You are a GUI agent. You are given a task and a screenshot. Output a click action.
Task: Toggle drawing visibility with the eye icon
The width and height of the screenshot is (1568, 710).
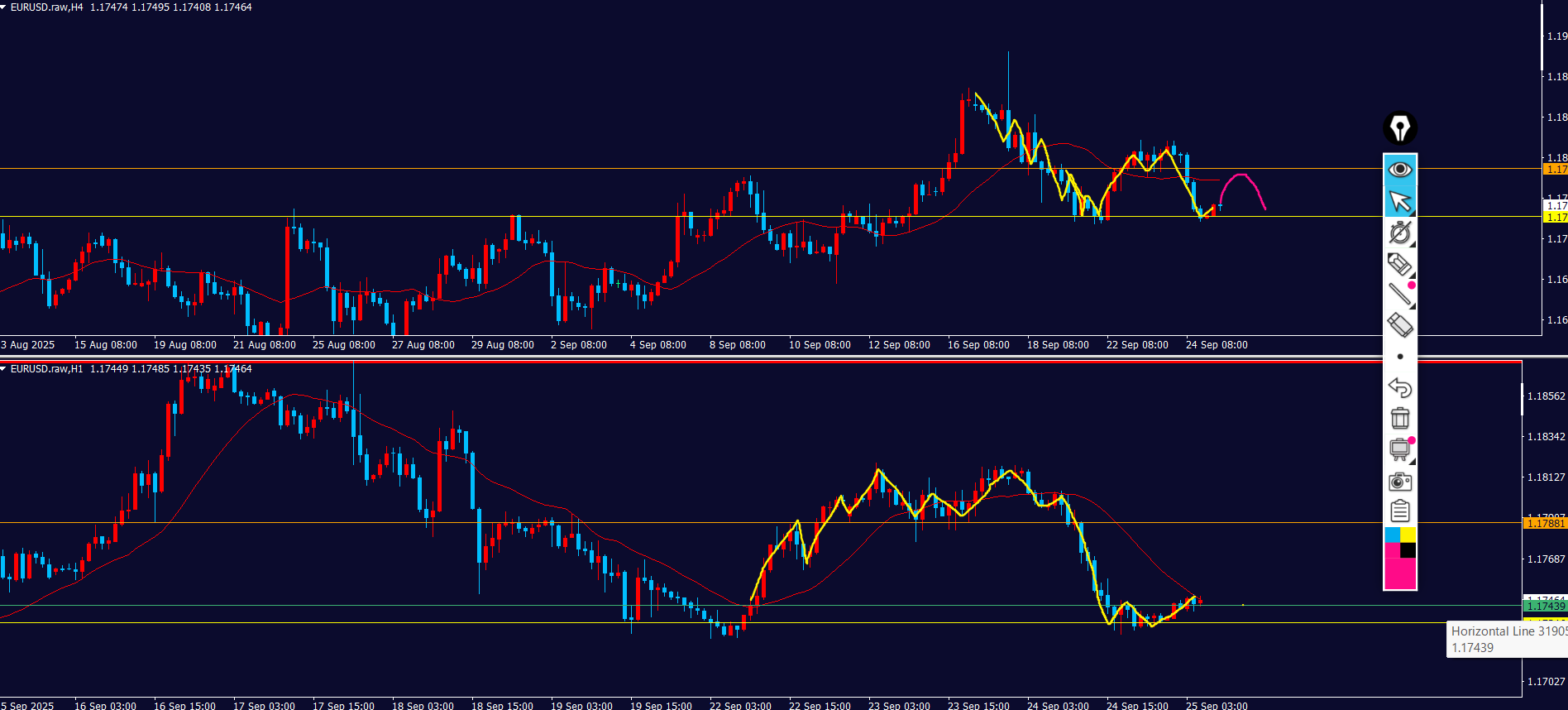(x=1399, y=170)
